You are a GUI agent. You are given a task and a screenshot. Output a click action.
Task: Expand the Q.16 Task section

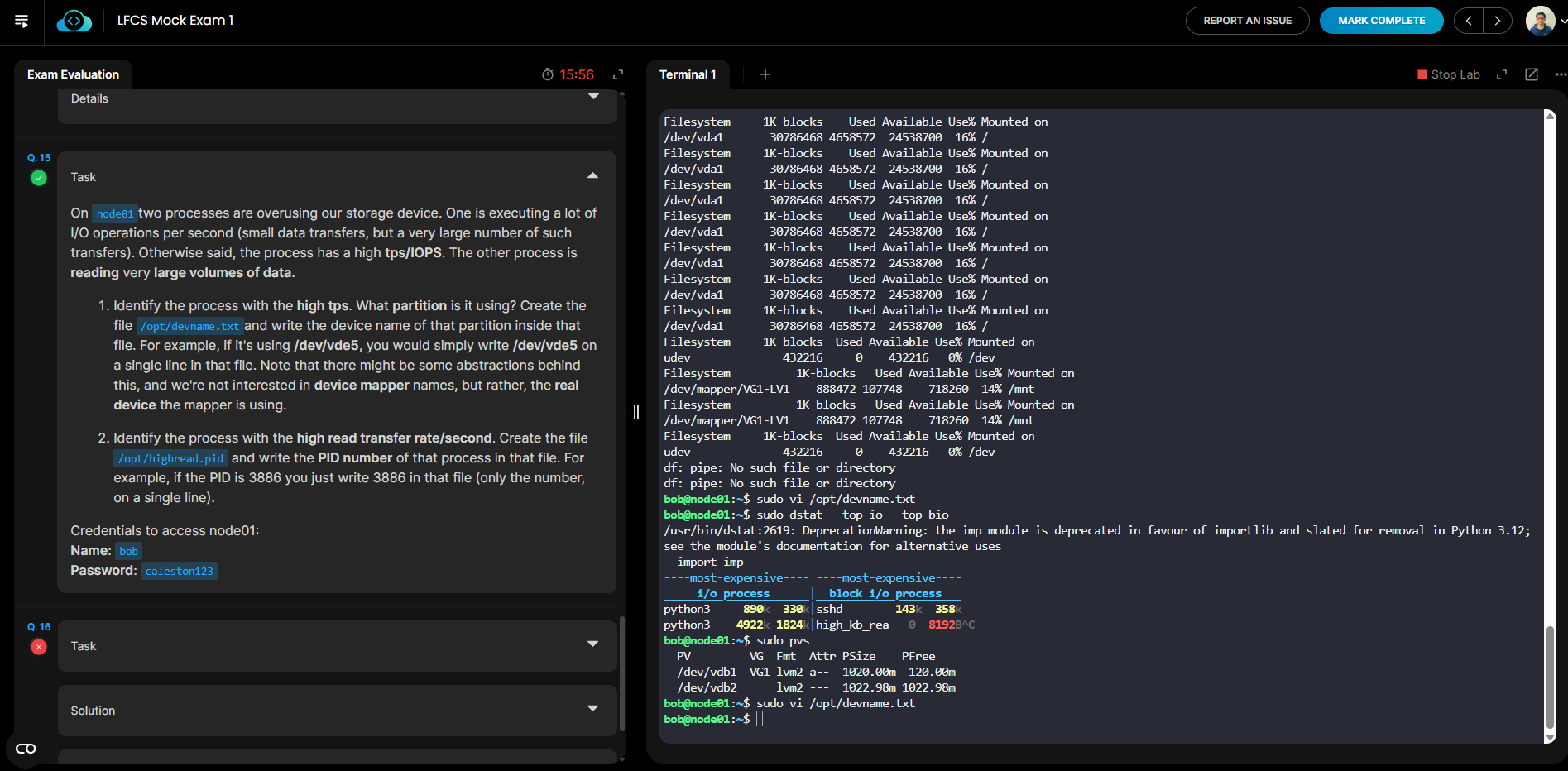[x=592, y=644]
